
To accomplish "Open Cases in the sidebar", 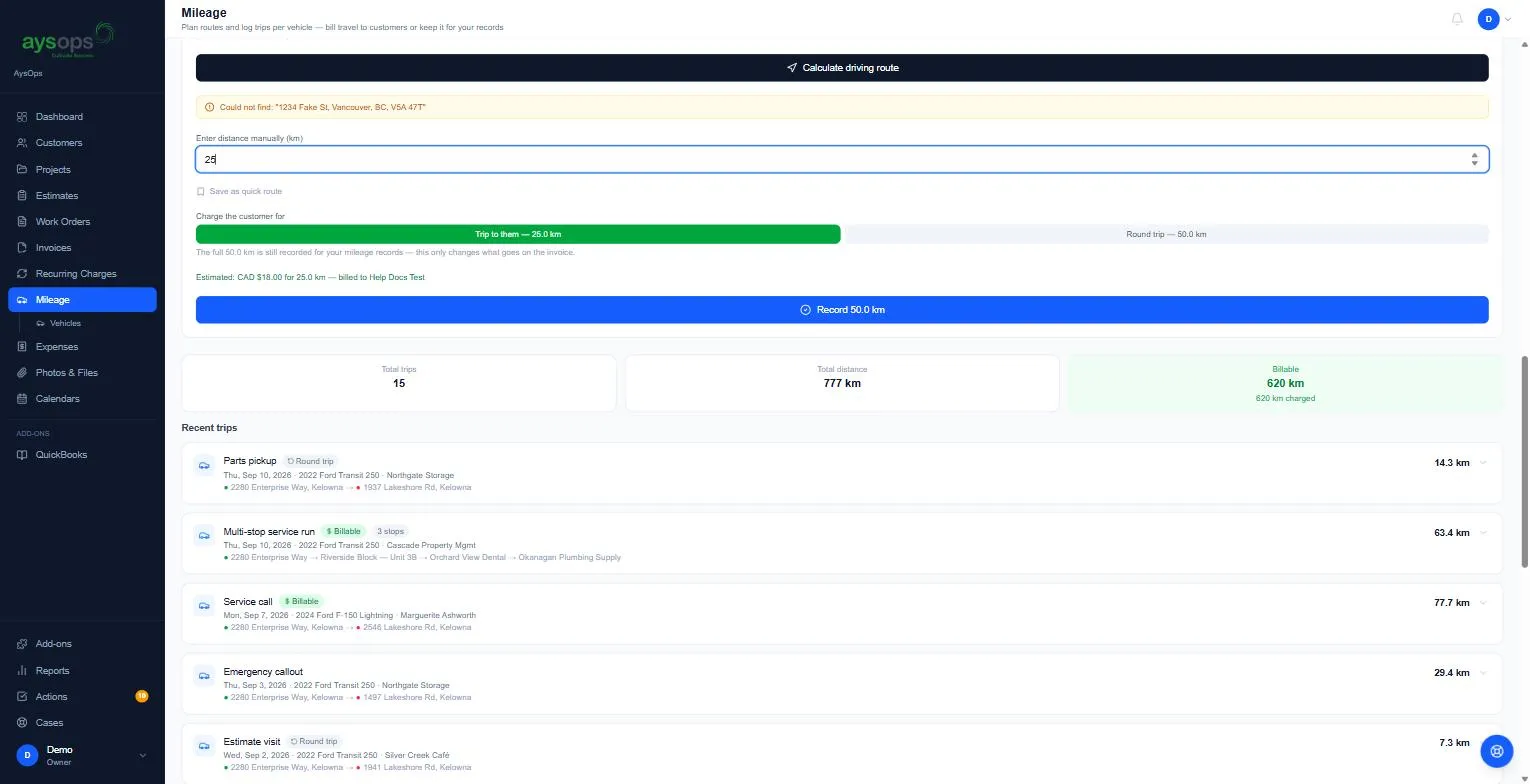I will tap(82, 723).
